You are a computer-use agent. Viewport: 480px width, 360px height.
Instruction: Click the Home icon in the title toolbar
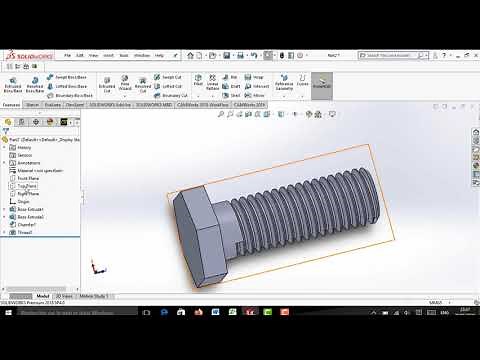coord(190,55)
